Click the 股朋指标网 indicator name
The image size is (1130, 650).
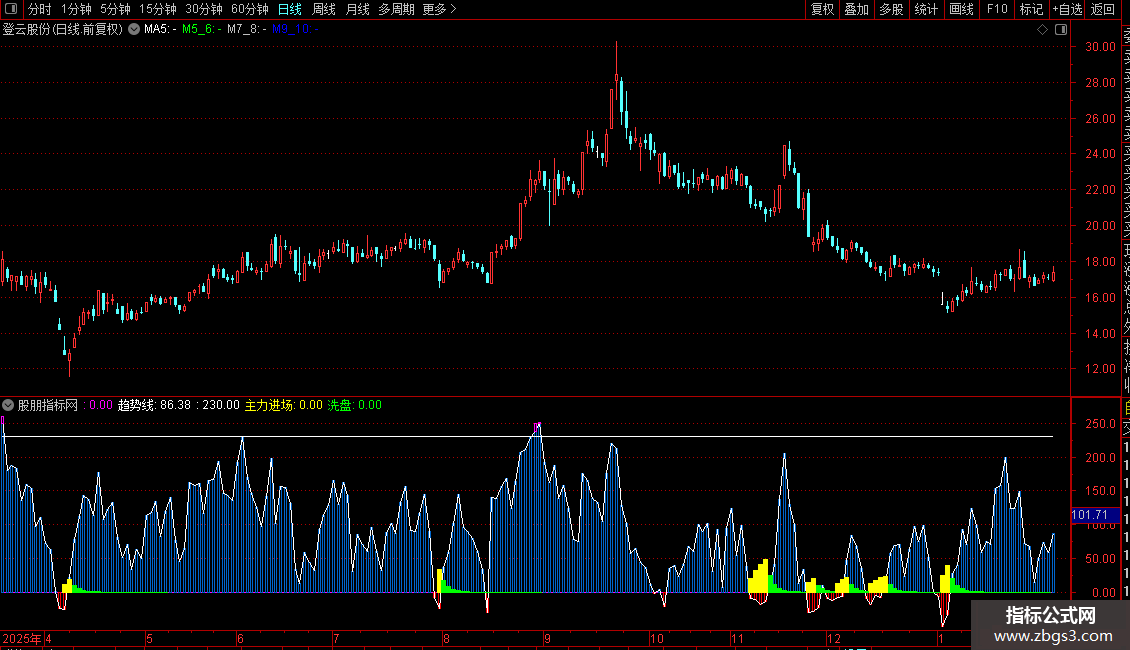(x=48, y=405)
